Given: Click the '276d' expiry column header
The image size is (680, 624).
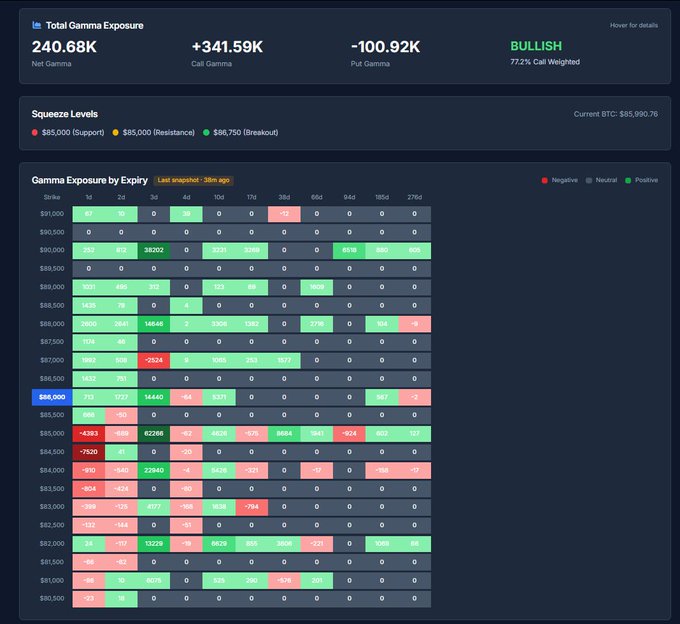Looking at the screenshot, I should [414, 197].
